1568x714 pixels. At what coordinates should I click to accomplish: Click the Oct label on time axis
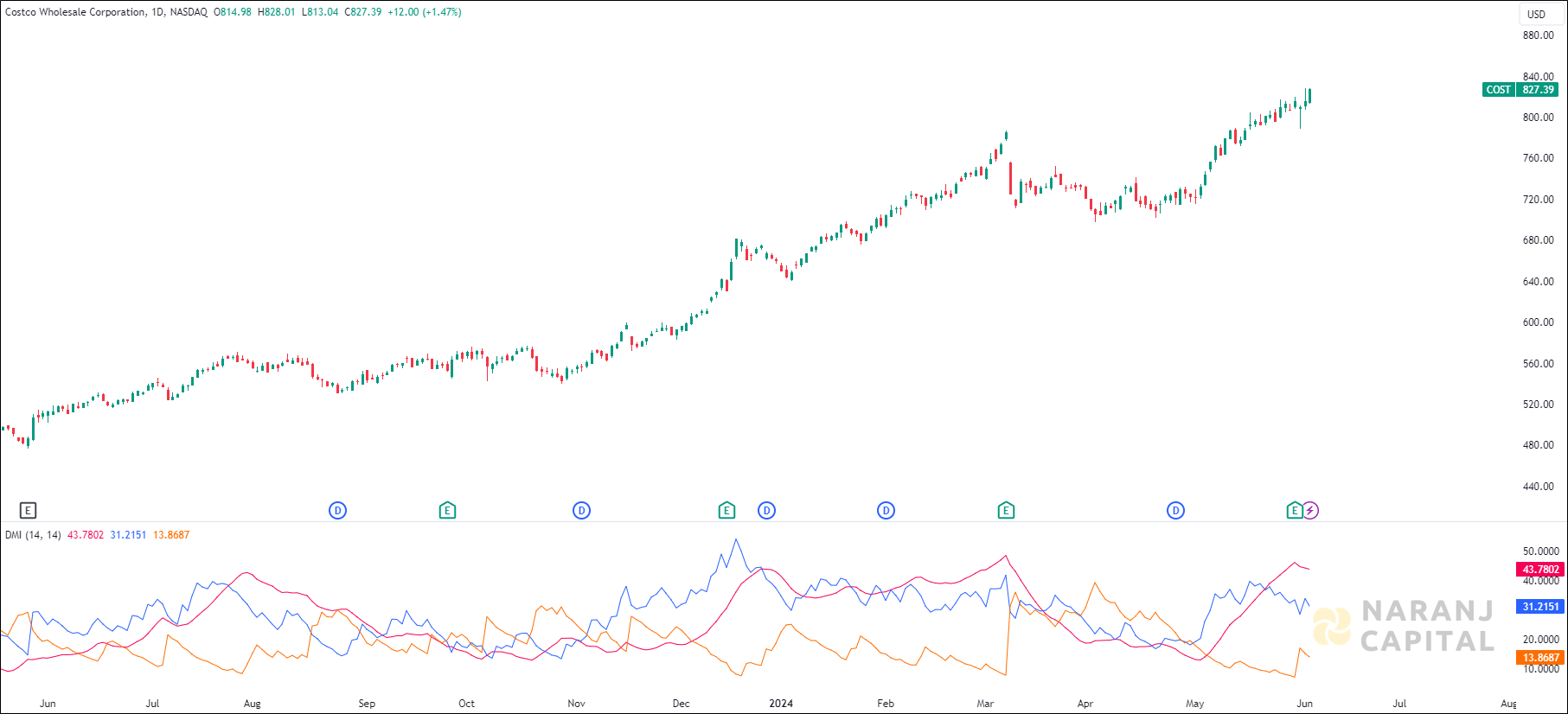pyautogui.click(x=466, y=704)
